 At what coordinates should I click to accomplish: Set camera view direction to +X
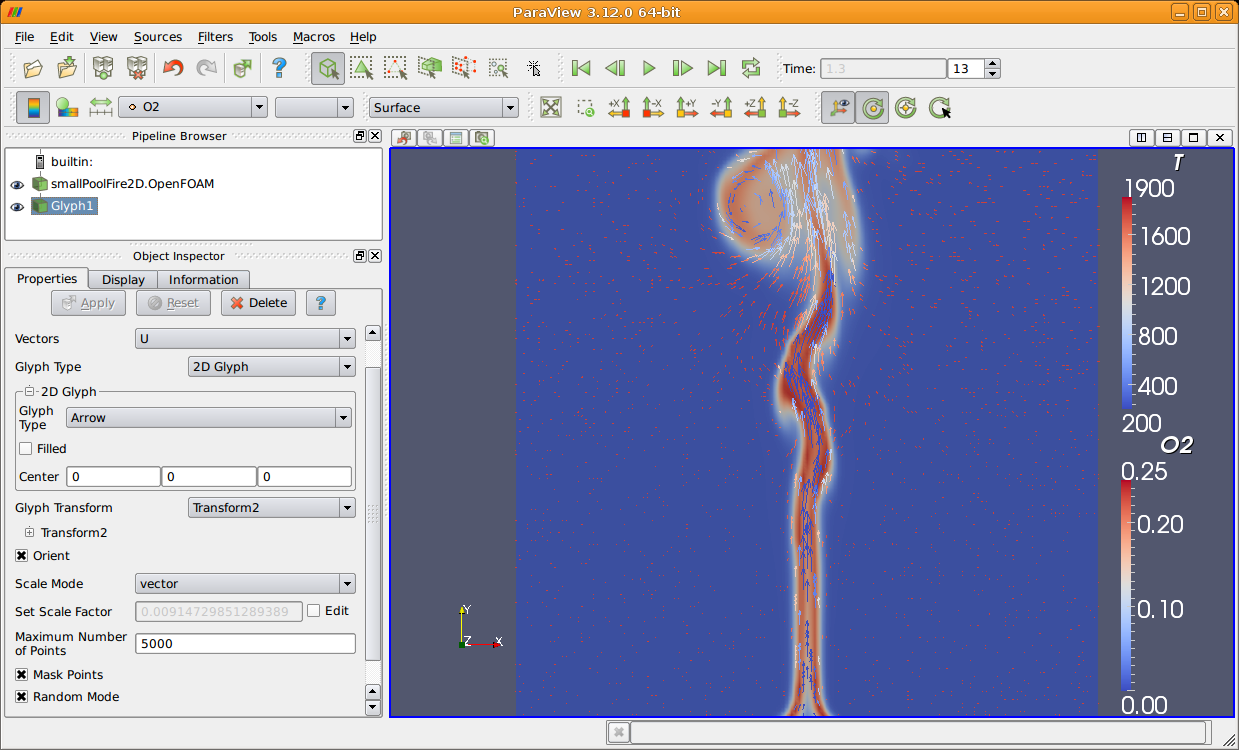618,107
